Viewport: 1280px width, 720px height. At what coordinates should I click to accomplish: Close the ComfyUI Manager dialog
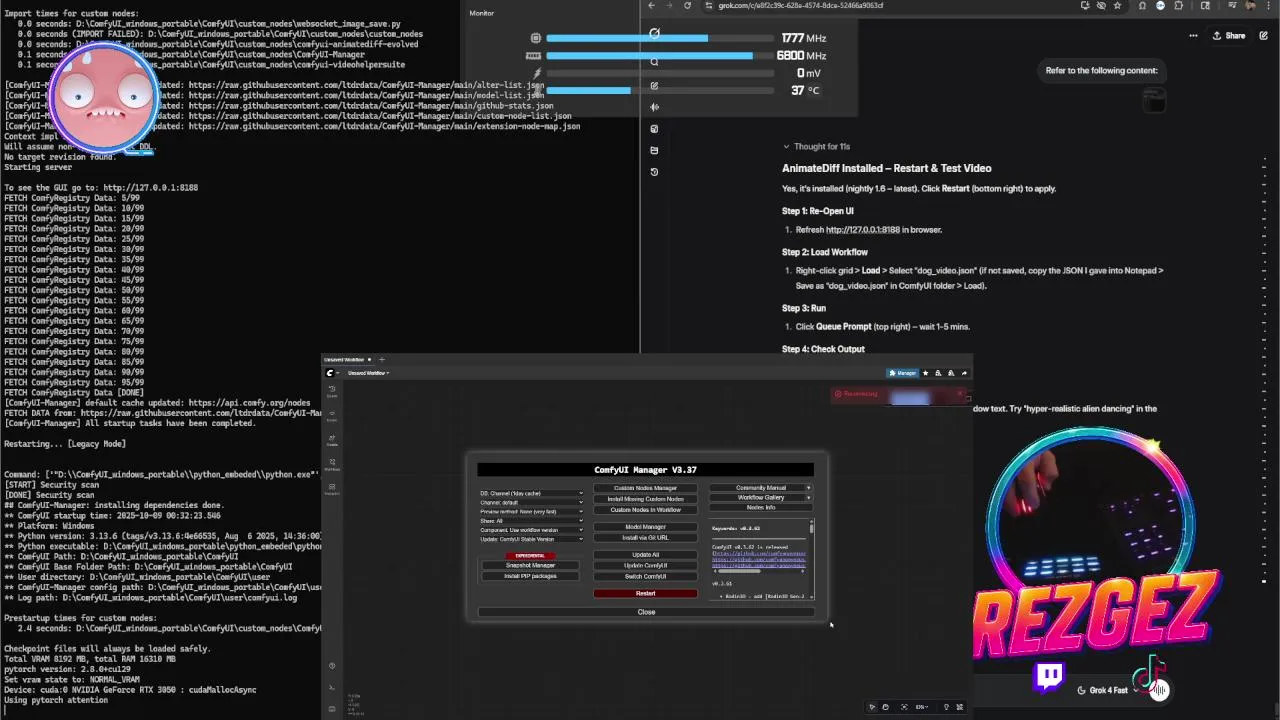646,612
